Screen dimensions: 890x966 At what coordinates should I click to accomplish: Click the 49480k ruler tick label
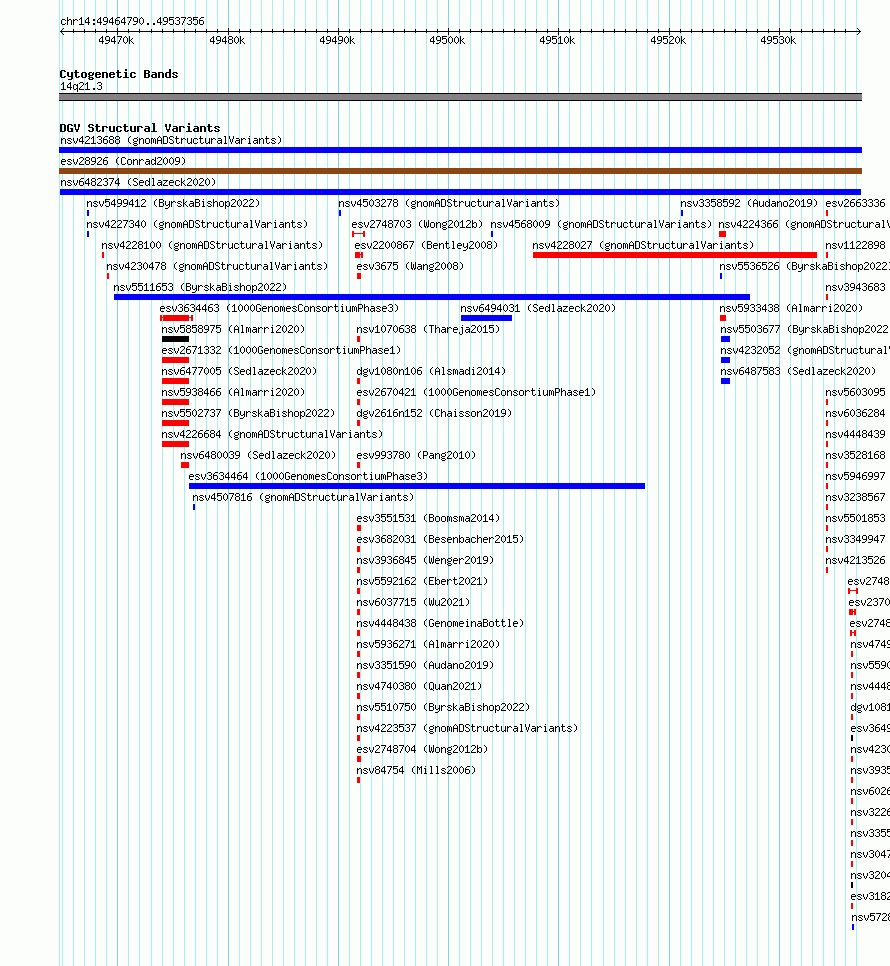tap(227, 40)
